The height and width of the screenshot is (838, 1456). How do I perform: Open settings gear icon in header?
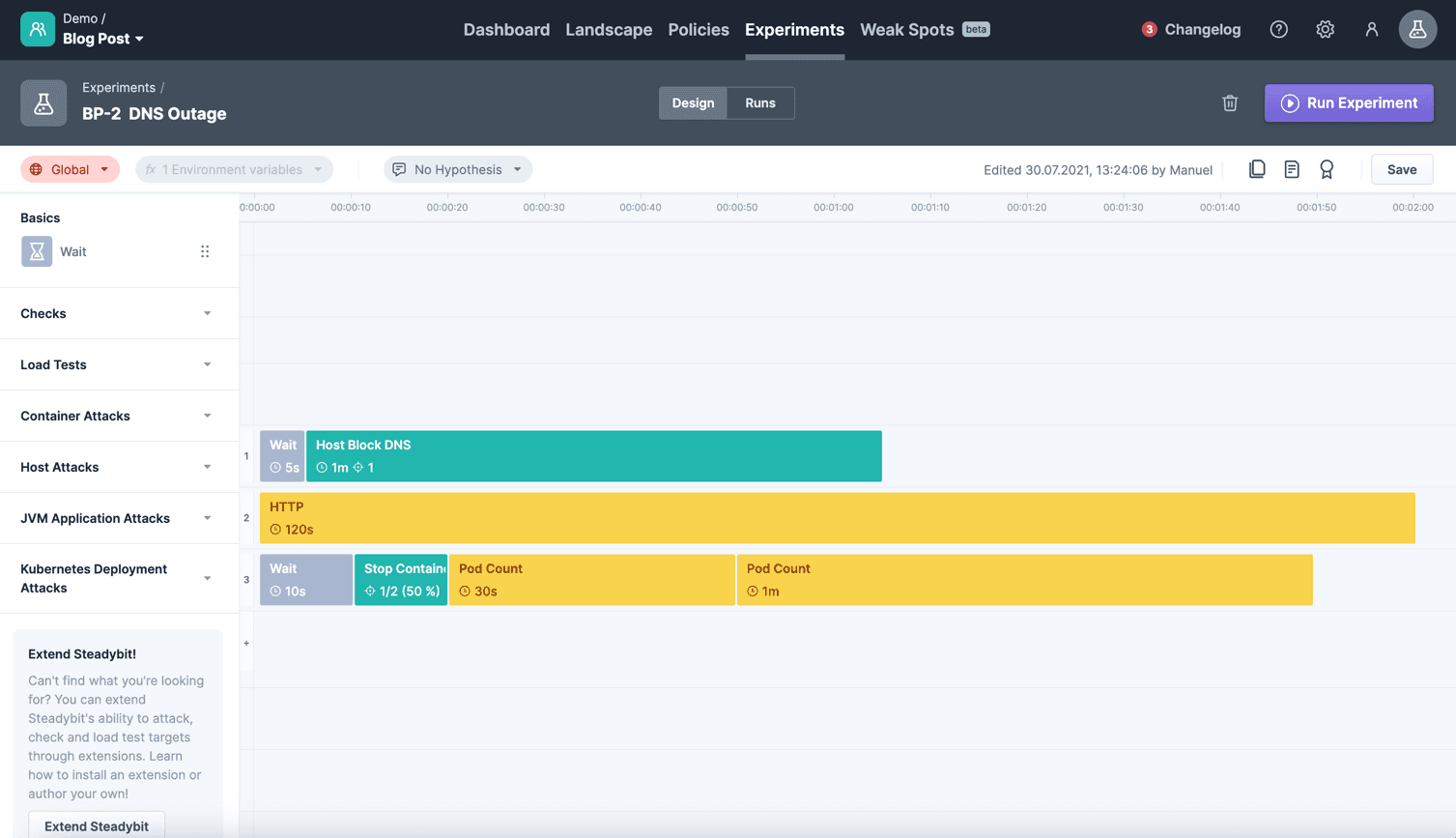pos(1325,30)
